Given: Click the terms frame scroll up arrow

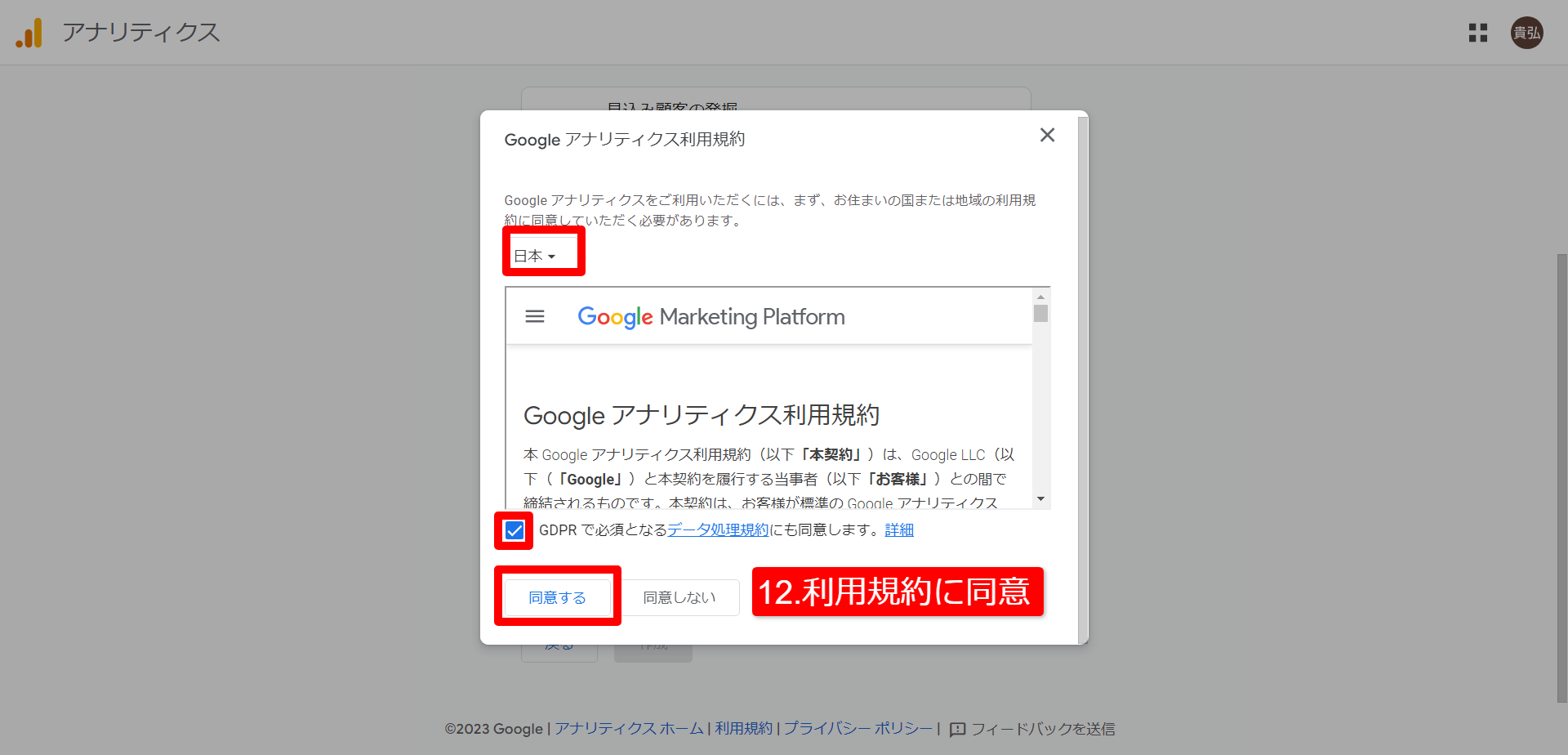Looking at the screenshot, I should coord(1040,297).
